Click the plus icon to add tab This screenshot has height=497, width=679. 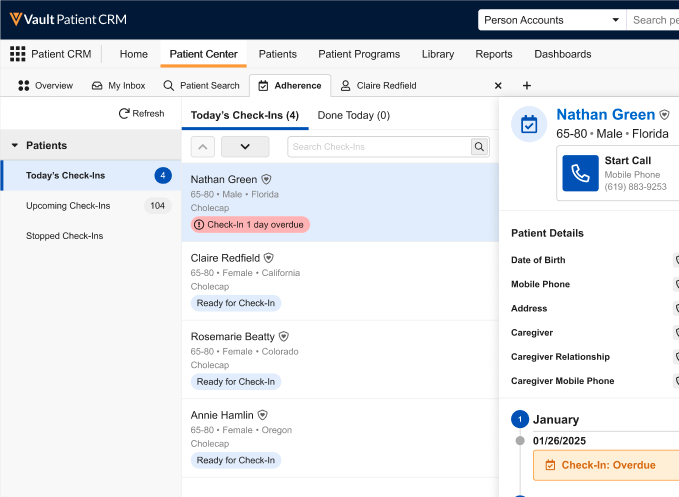click(x=527, y=86)
